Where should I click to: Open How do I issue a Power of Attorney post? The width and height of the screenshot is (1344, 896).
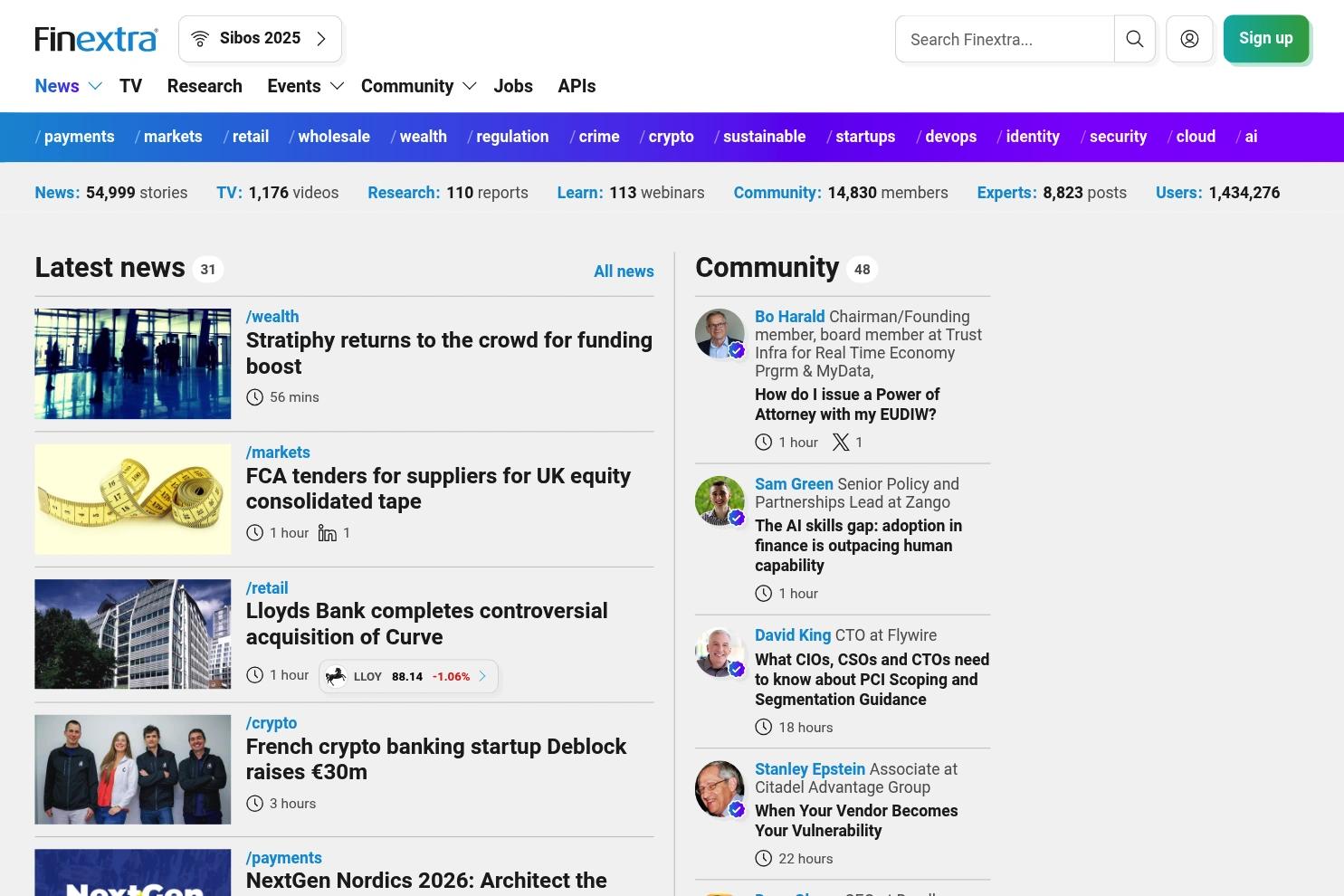pyautogui.click(x=847, y=405)
